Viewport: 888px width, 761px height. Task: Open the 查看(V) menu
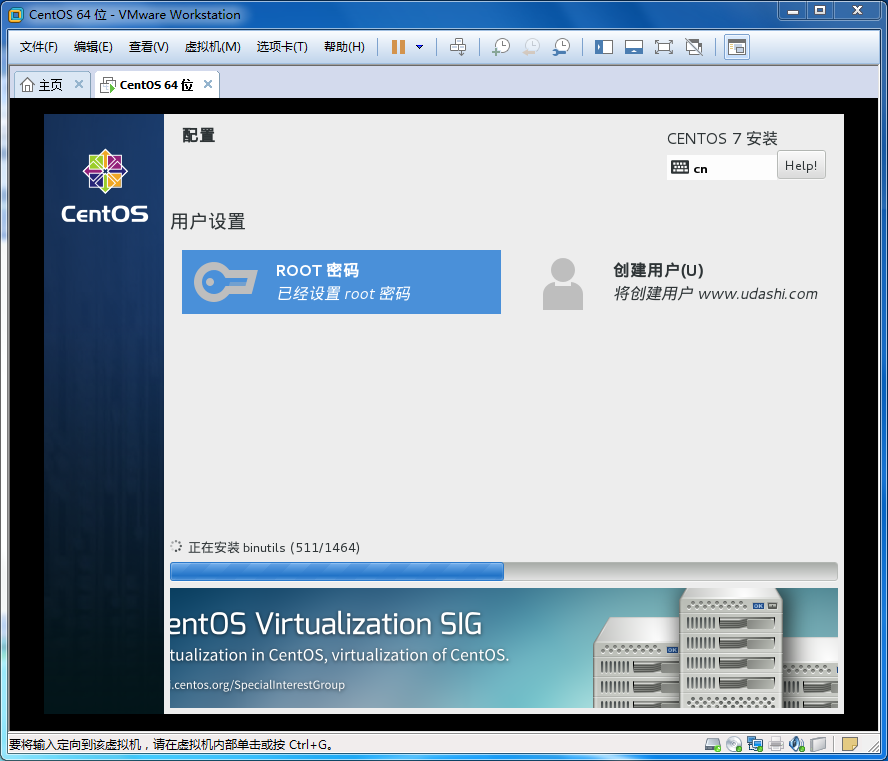tap(148, 47)
